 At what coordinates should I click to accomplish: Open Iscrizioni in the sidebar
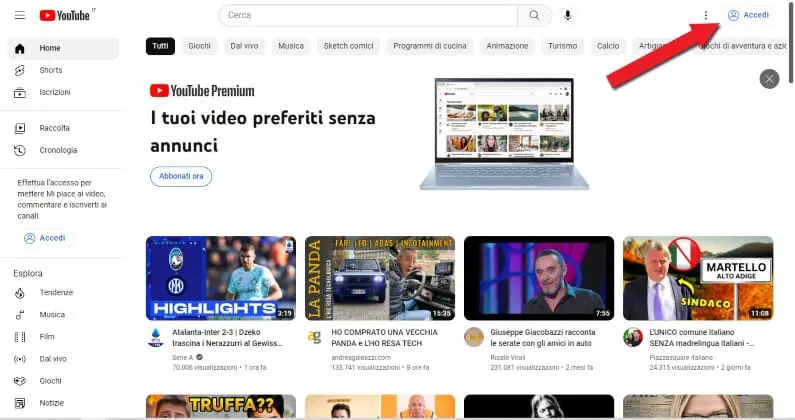(63, 92)
